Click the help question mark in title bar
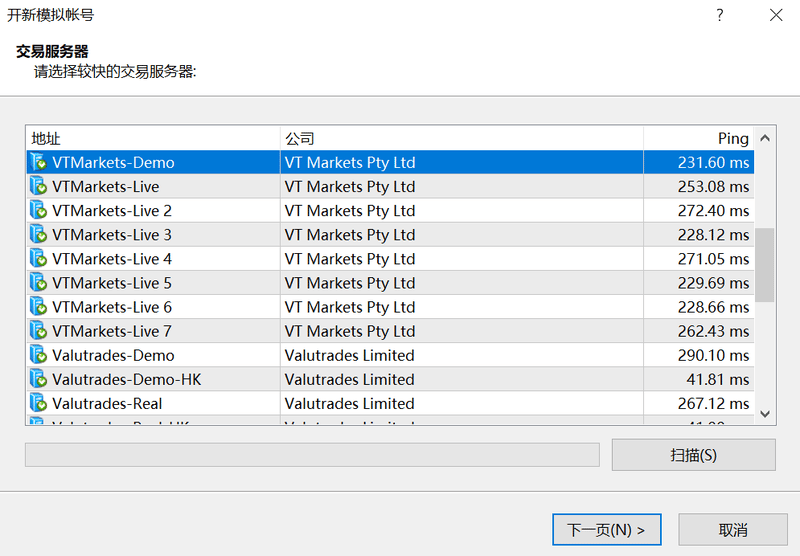The image size is (800, 556). tap(719, 15)
